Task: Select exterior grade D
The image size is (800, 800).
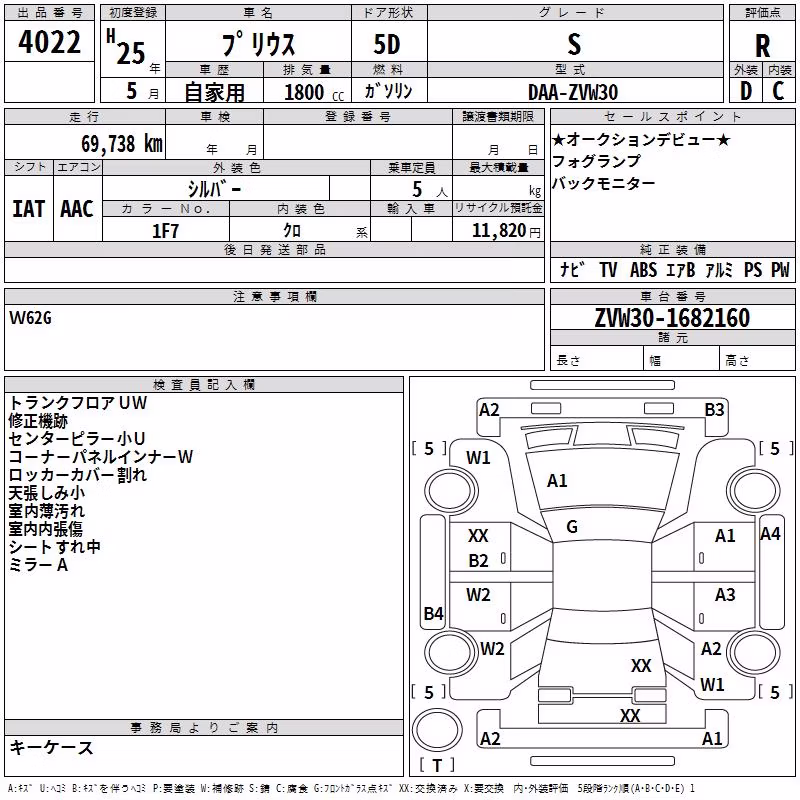Action: tap(746, 91)
